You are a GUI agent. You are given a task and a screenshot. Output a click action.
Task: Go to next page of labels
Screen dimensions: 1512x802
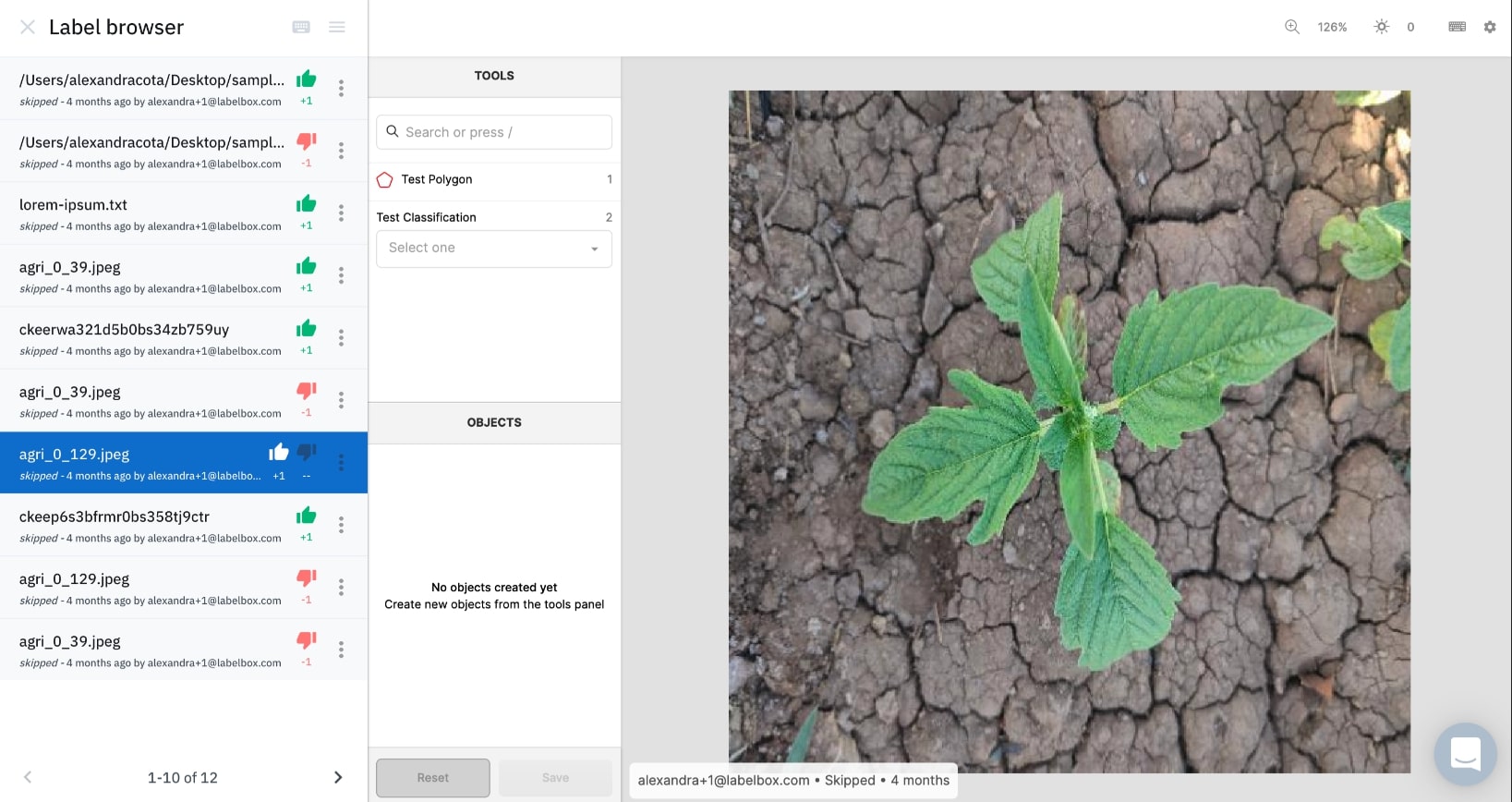[338, 777]
